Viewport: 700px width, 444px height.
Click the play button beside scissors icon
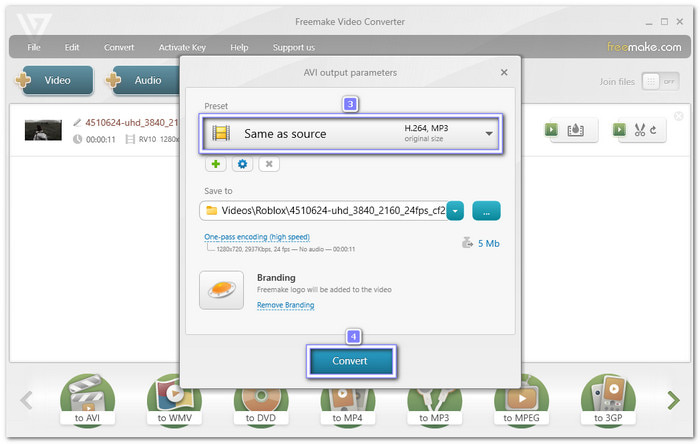tap(619, 129)
